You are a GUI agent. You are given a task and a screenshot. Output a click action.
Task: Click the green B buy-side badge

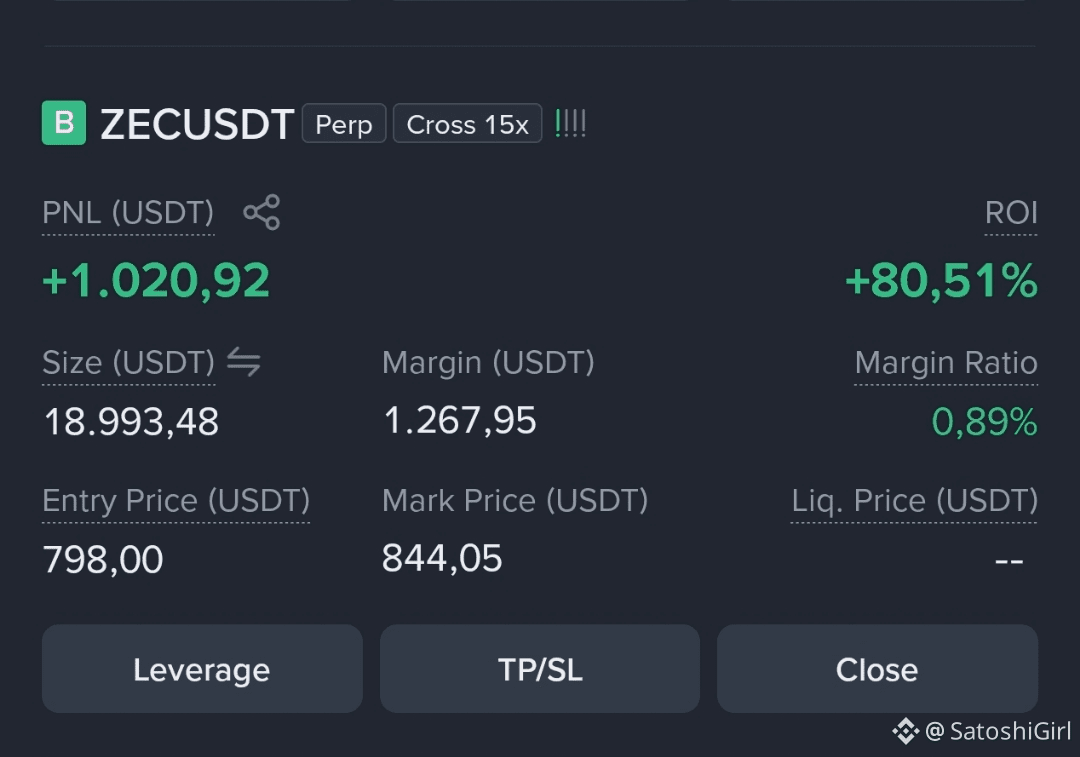click(64, 123)
